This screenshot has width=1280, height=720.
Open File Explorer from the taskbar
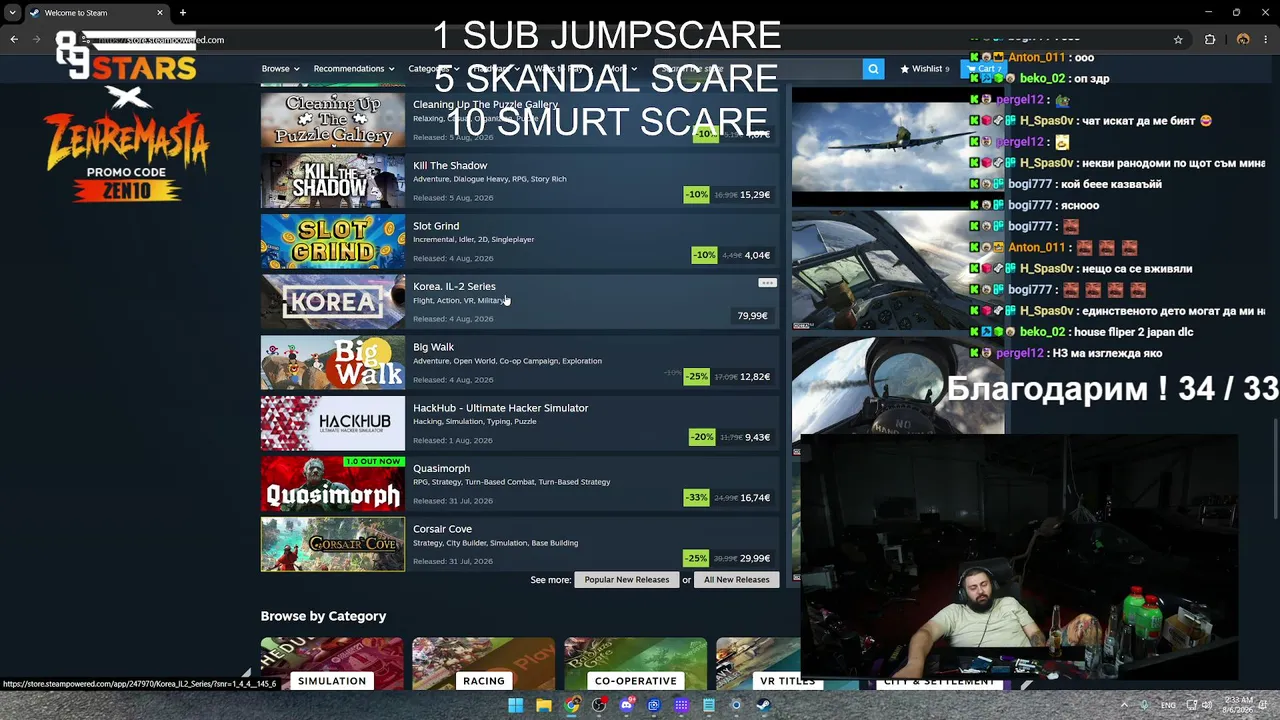543,705
